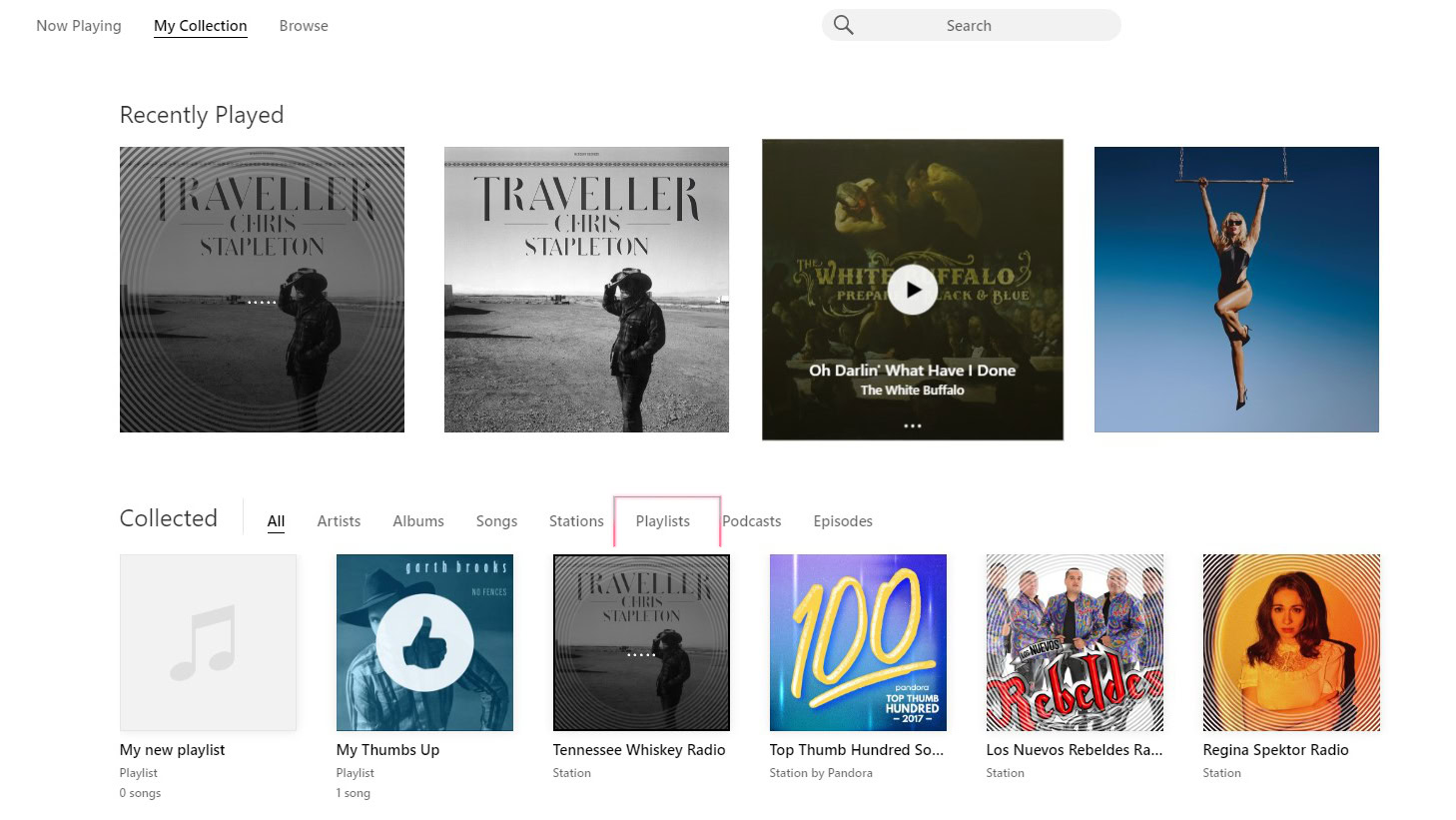Go to Now Playing

(x=79, y=26)
